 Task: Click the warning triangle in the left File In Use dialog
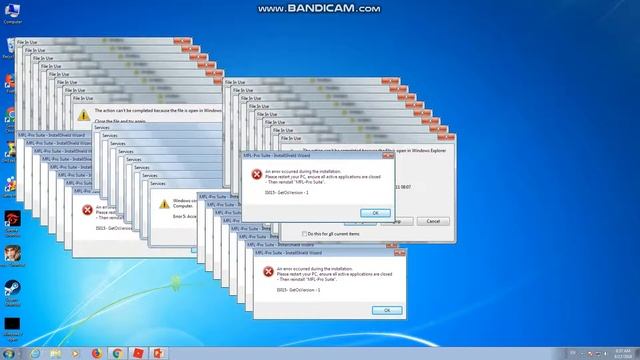coord(84,115)
